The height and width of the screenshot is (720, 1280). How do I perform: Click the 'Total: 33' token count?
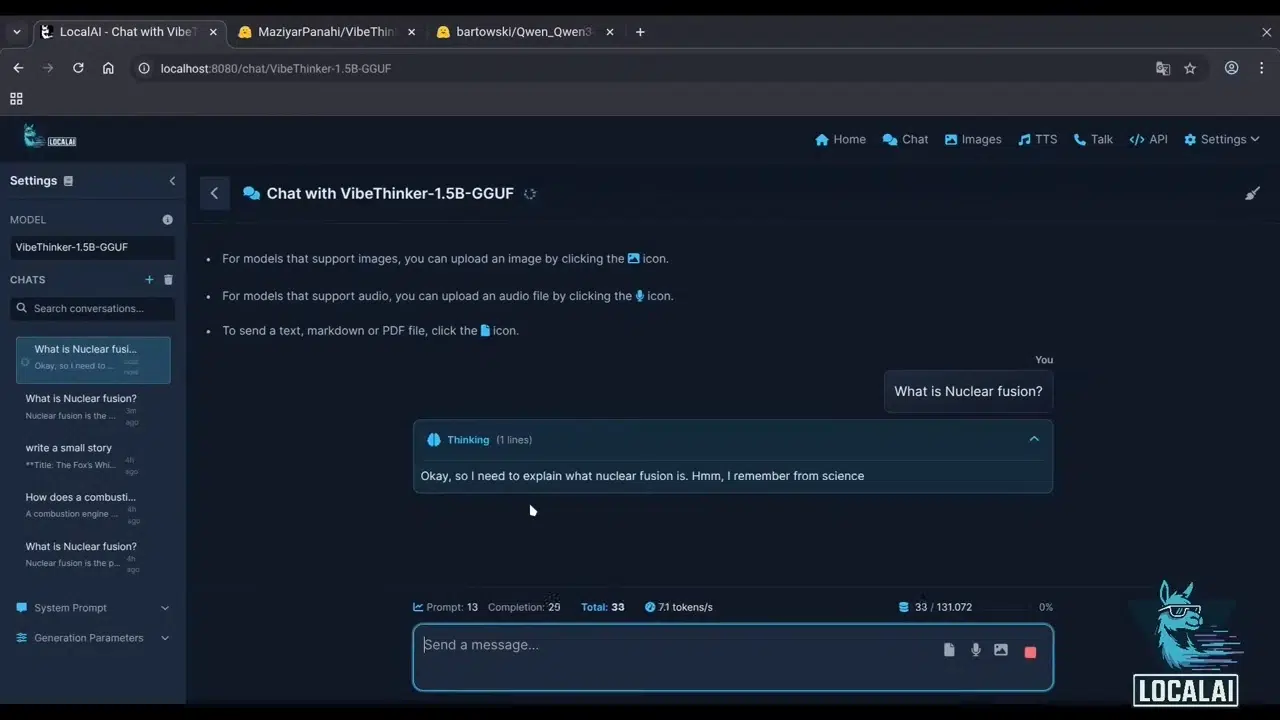[x=603, y=607]
